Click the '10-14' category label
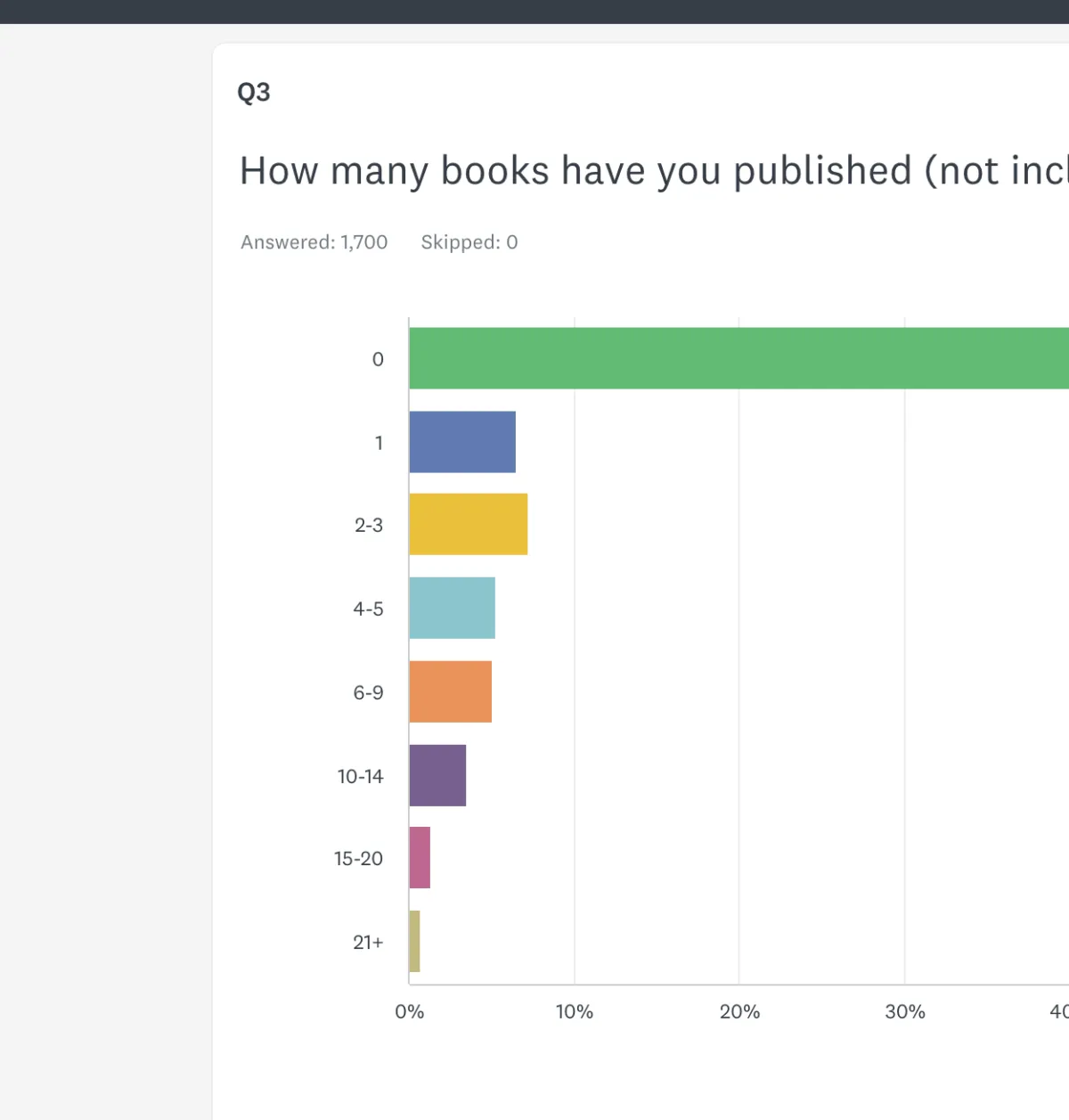1069x1120 pixels. point(361,777)
